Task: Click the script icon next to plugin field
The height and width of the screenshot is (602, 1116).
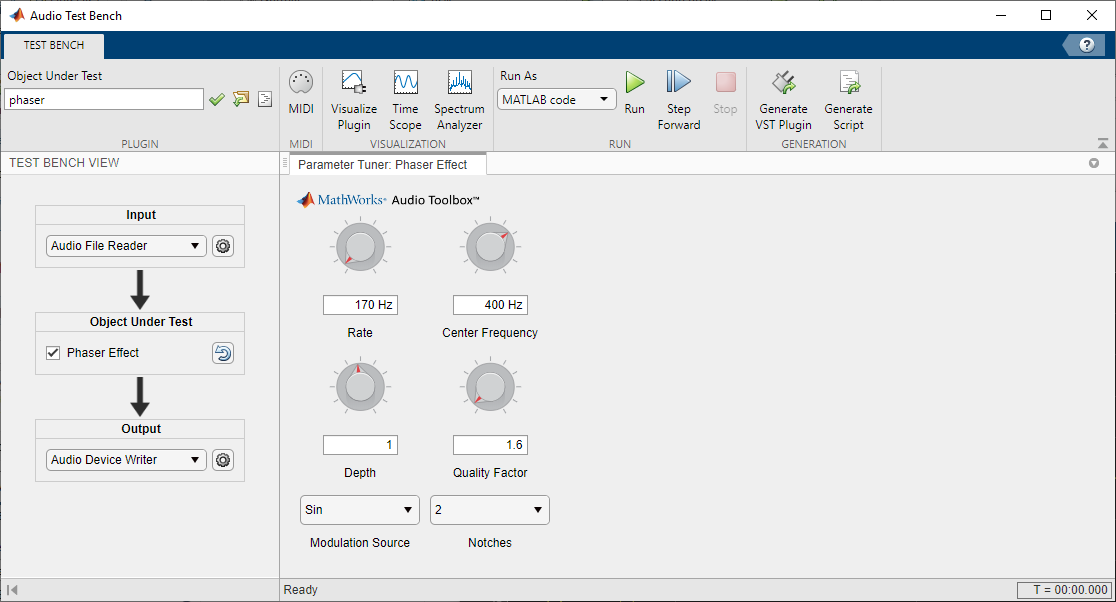Action: [x=265, y=99]
